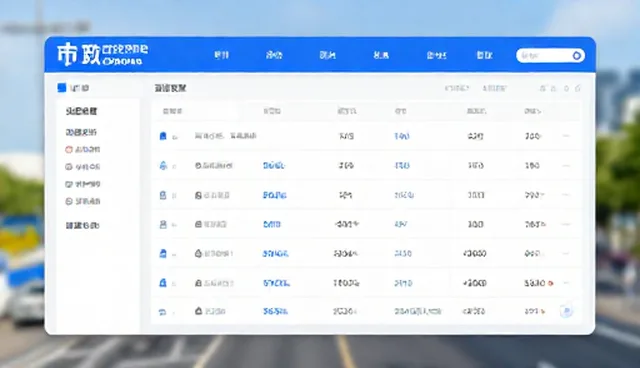Open the fourth navigation item in blue header
Screen dimensions: 640x368
pyautogui.click(x=381, y=55)
